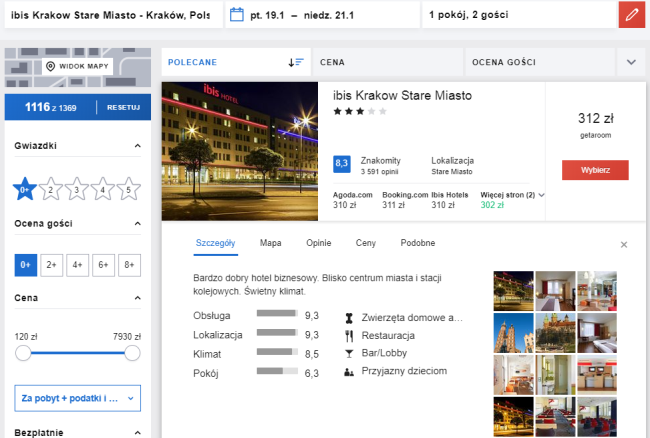Click the 312 zł getaroom price
The height and width of the screenshot is (438, 650).
click(595, 124)
